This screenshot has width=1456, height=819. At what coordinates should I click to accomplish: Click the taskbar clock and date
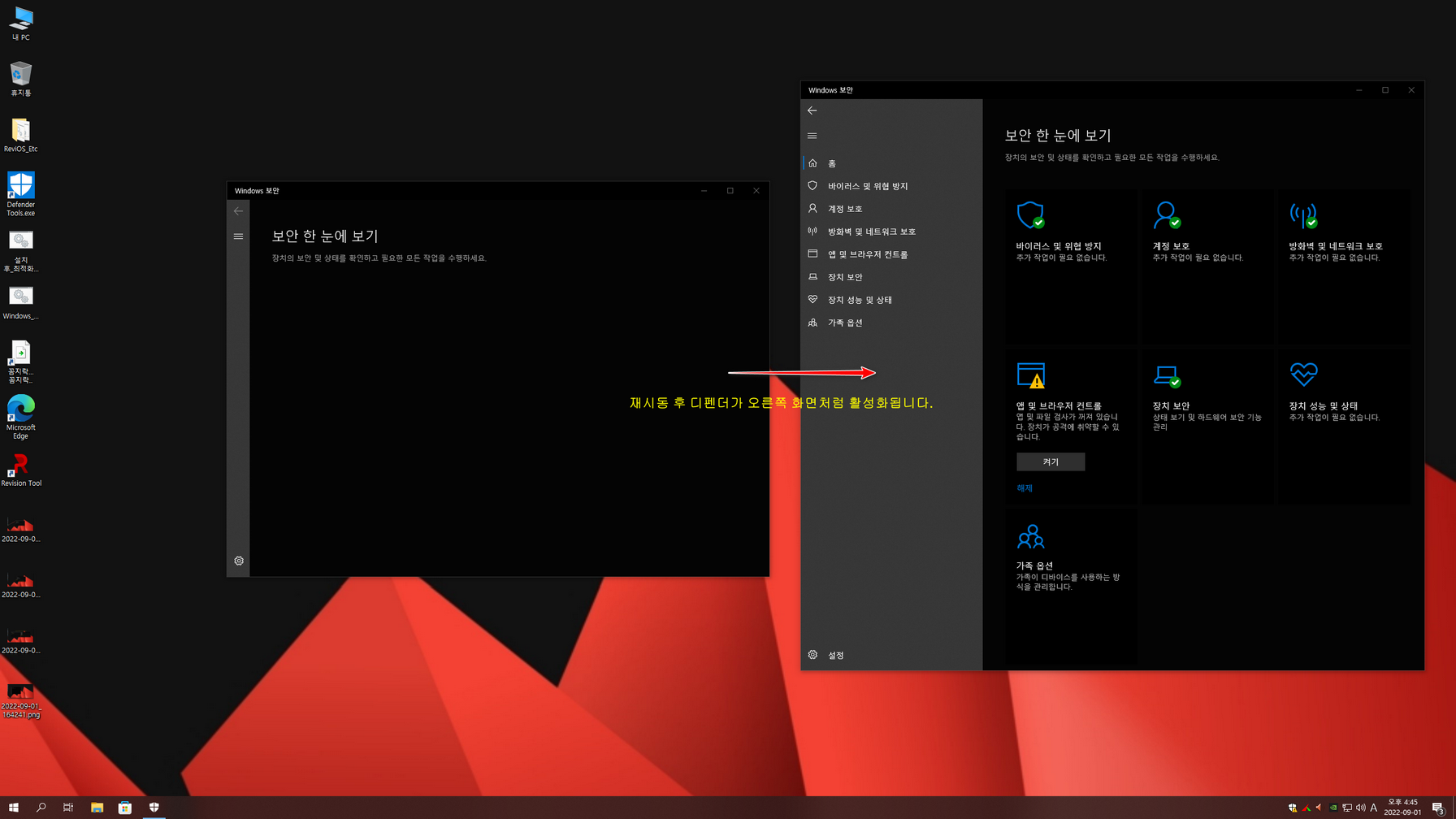[x=1402, y=808]
